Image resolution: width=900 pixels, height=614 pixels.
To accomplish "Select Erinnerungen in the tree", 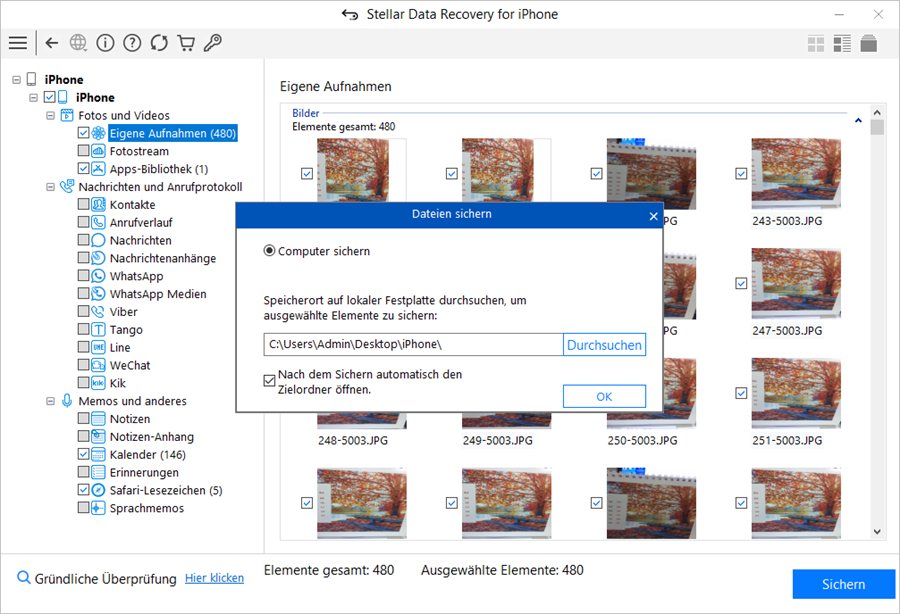I will 144,472.
